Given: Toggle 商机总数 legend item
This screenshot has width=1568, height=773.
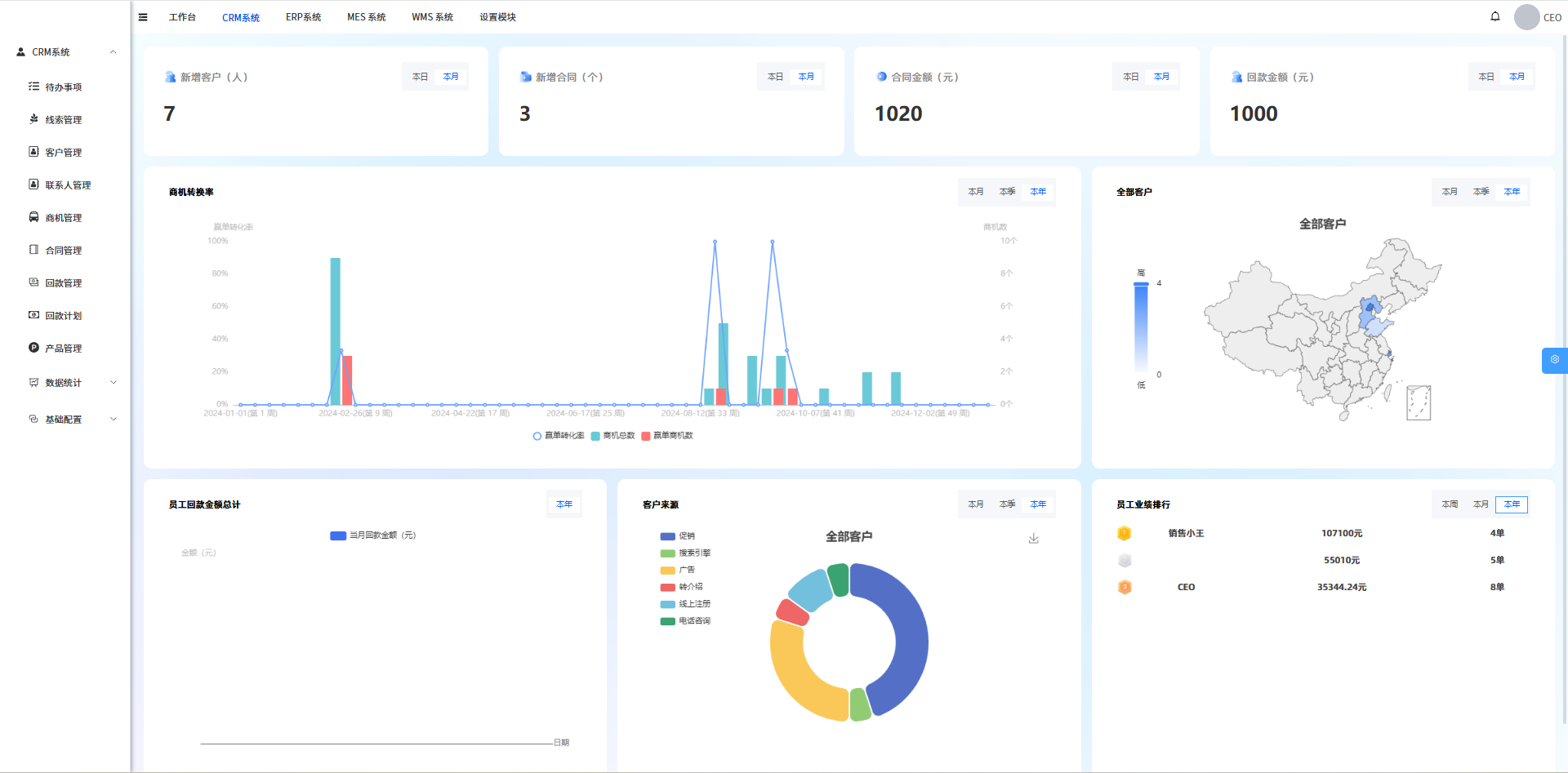Looking at the screenshot, I should click(613, 436).
